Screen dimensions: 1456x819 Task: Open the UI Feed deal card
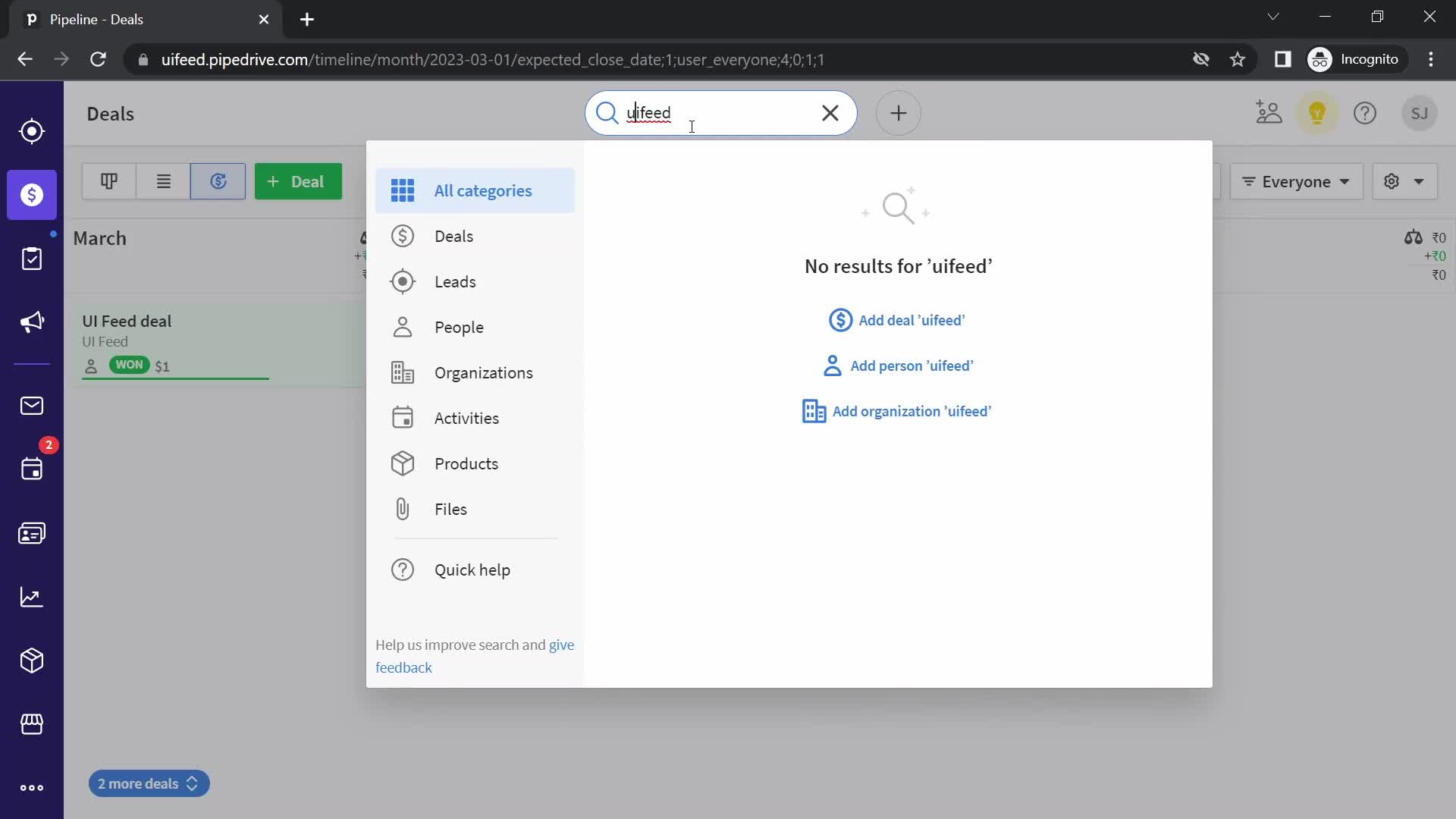[220, 345]
